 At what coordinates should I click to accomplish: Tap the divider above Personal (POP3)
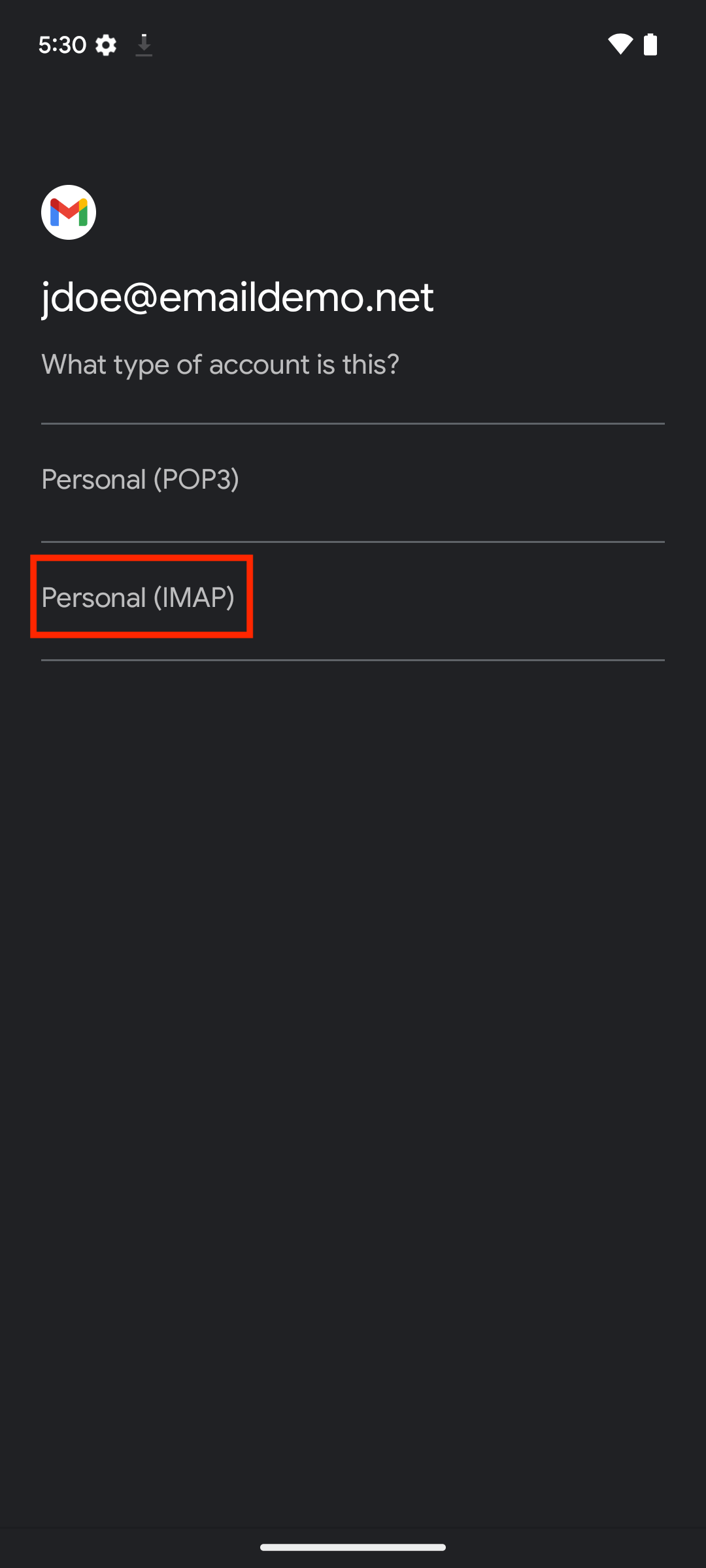point(353,423)
